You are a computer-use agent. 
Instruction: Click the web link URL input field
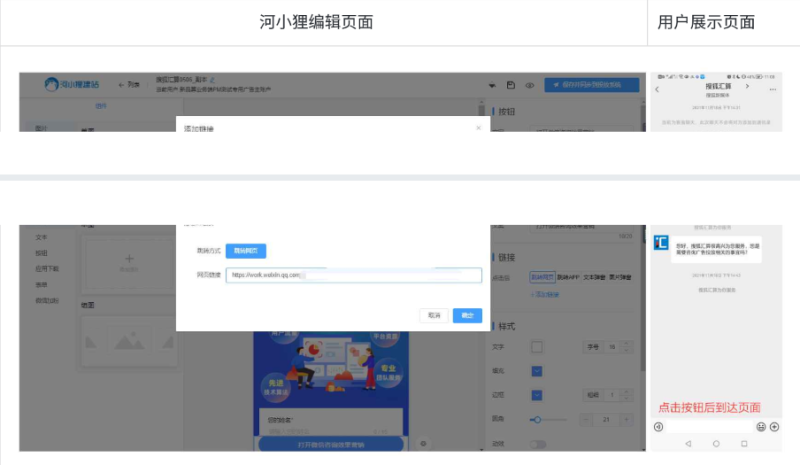354,275
